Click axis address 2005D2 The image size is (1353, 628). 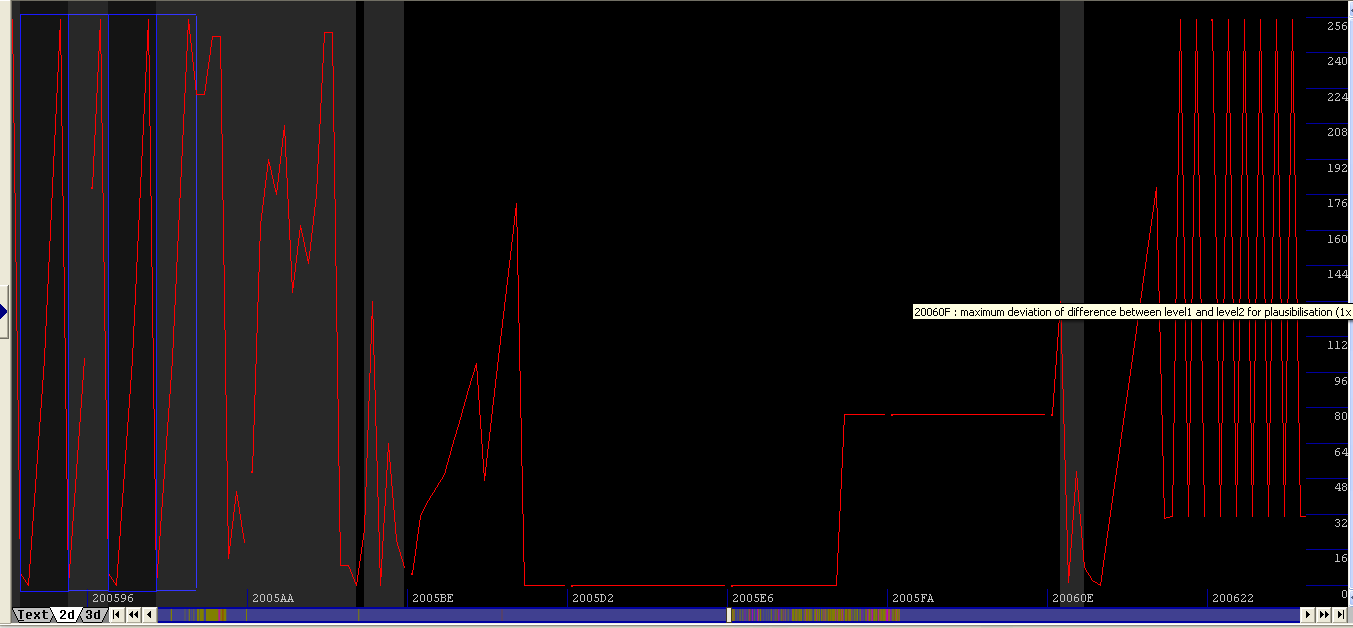(x=592, y=598)
